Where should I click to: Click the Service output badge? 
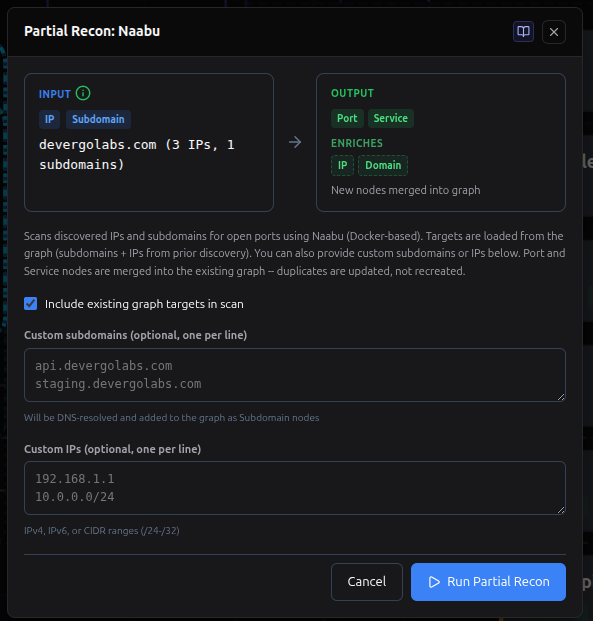pyautogui.click(x=391, y=118)
